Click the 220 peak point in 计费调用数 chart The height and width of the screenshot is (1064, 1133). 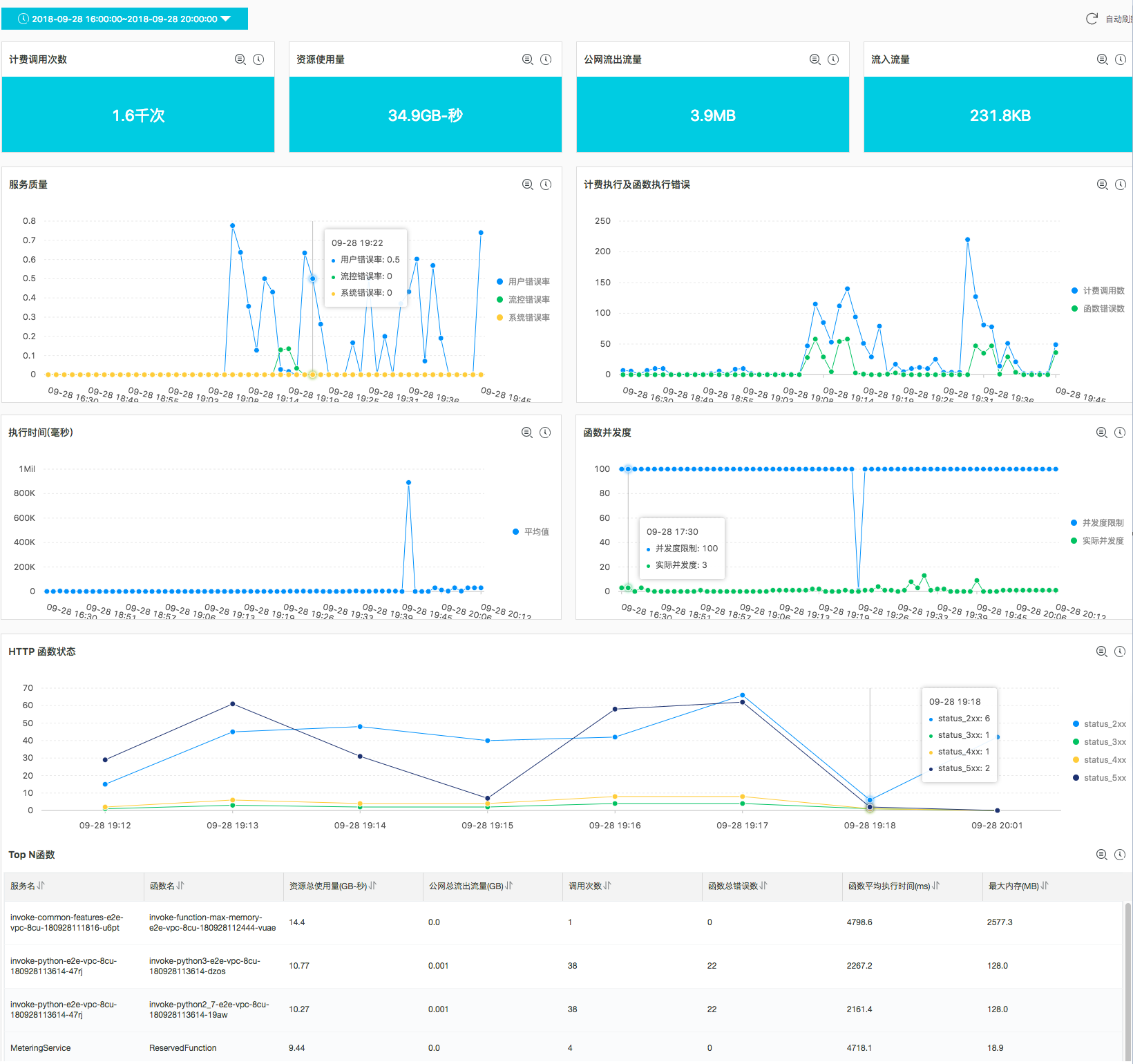(968, 240)
